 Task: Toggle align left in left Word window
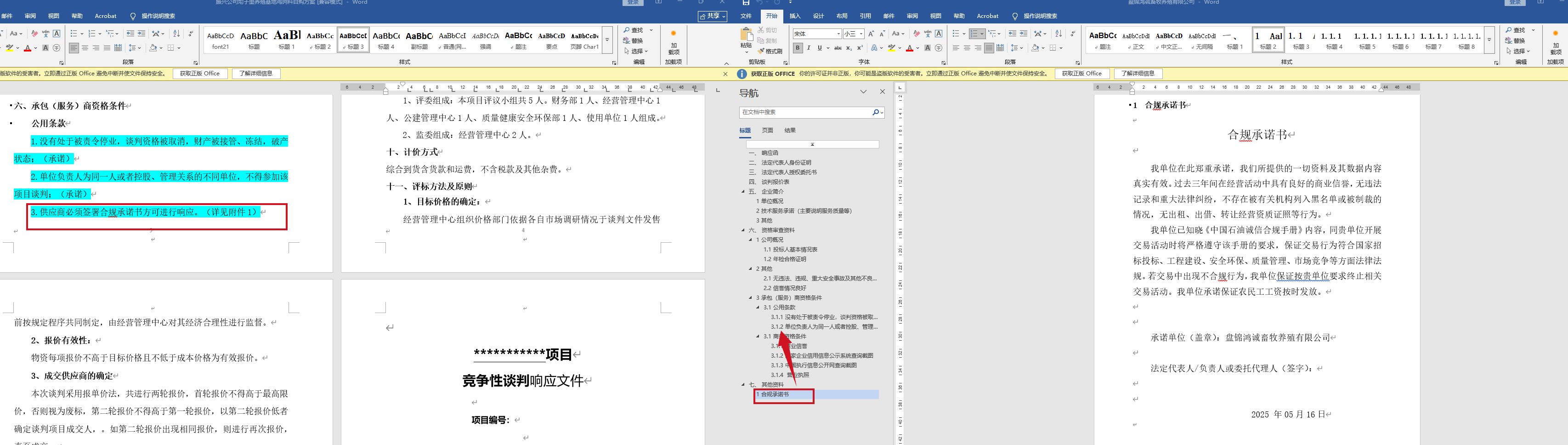coord(74,48)
